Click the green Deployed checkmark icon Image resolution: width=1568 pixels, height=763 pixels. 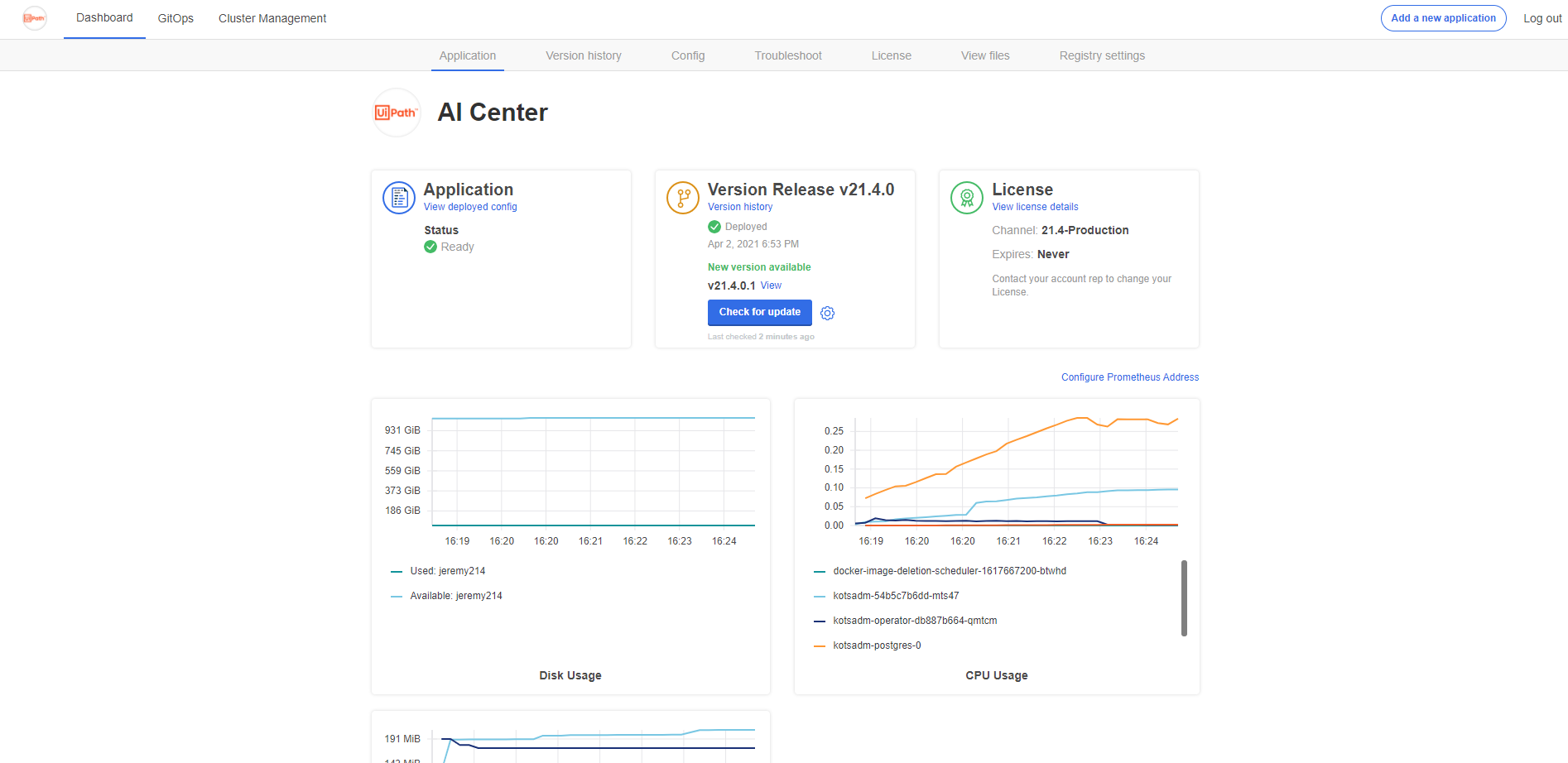pyautogui.click(x=714, y=227)
